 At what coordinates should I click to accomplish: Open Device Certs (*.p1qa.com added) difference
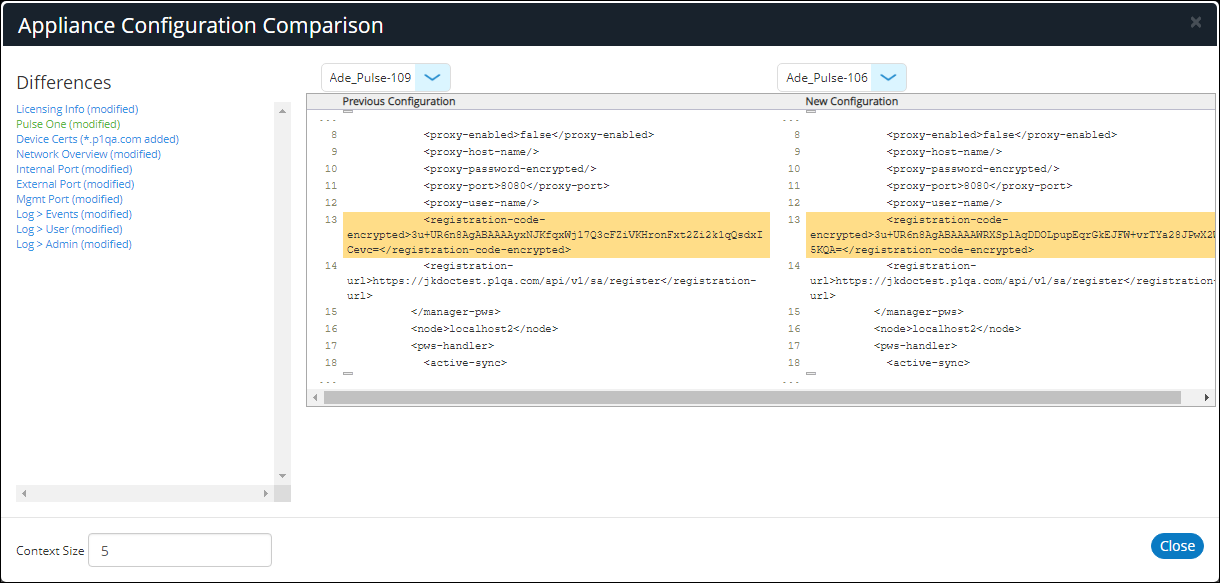click(97, 139)
